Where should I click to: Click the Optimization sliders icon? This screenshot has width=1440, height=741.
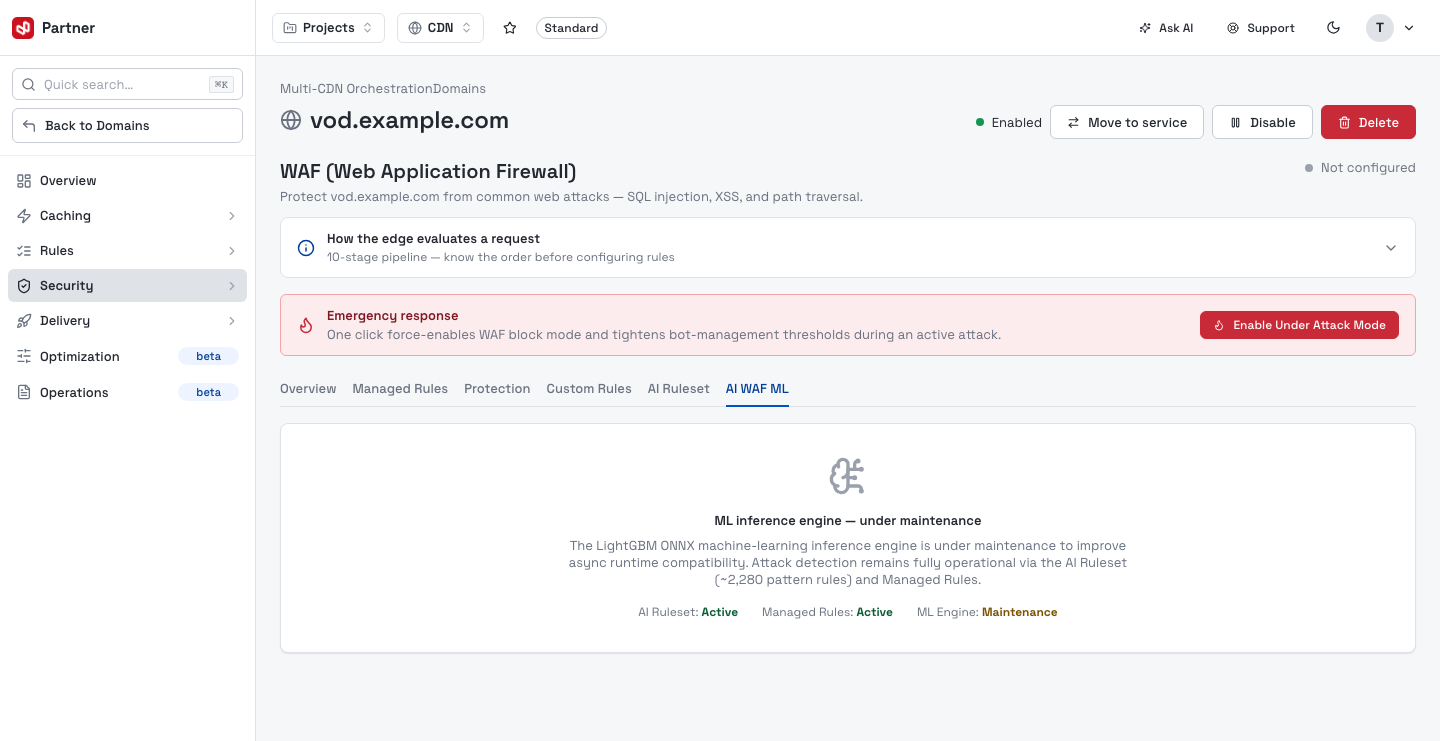coord(24,357)
